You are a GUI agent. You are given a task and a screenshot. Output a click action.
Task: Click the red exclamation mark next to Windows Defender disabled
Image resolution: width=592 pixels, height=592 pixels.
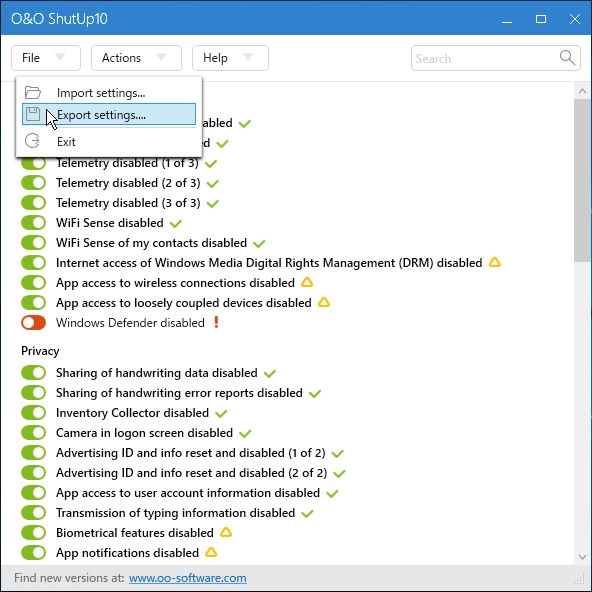[x=216, y=322]
